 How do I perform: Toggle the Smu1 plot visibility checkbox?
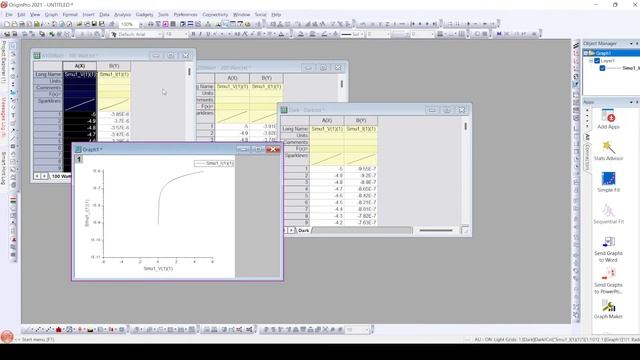(x=602, y=68)
